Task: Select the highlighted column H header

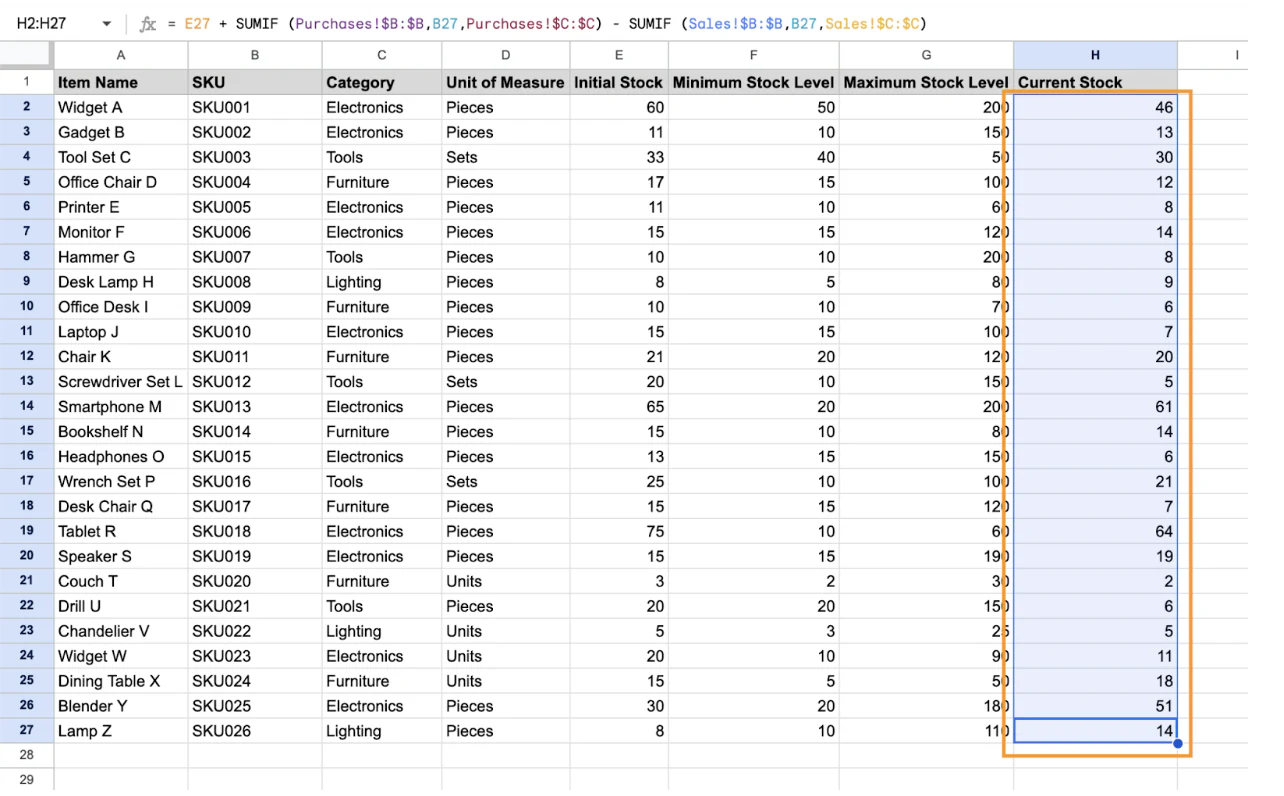Action: (1095, 55)
